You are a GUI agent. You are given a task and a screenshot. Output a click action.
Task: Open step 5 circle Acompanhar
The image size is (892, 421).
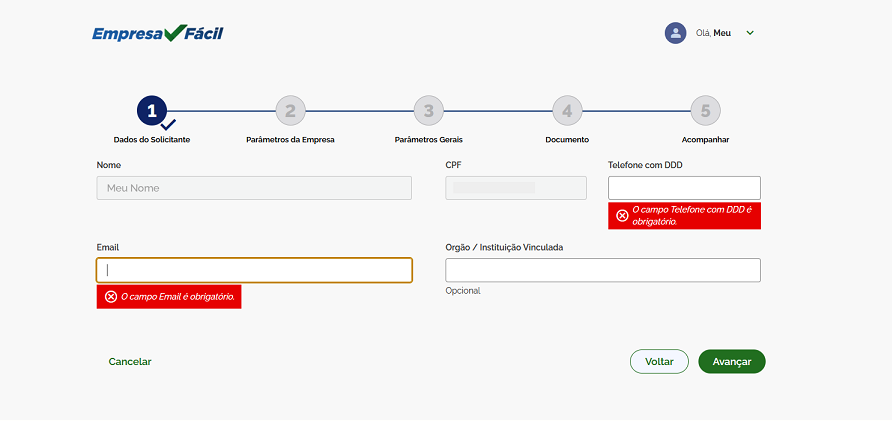point(705,111)
